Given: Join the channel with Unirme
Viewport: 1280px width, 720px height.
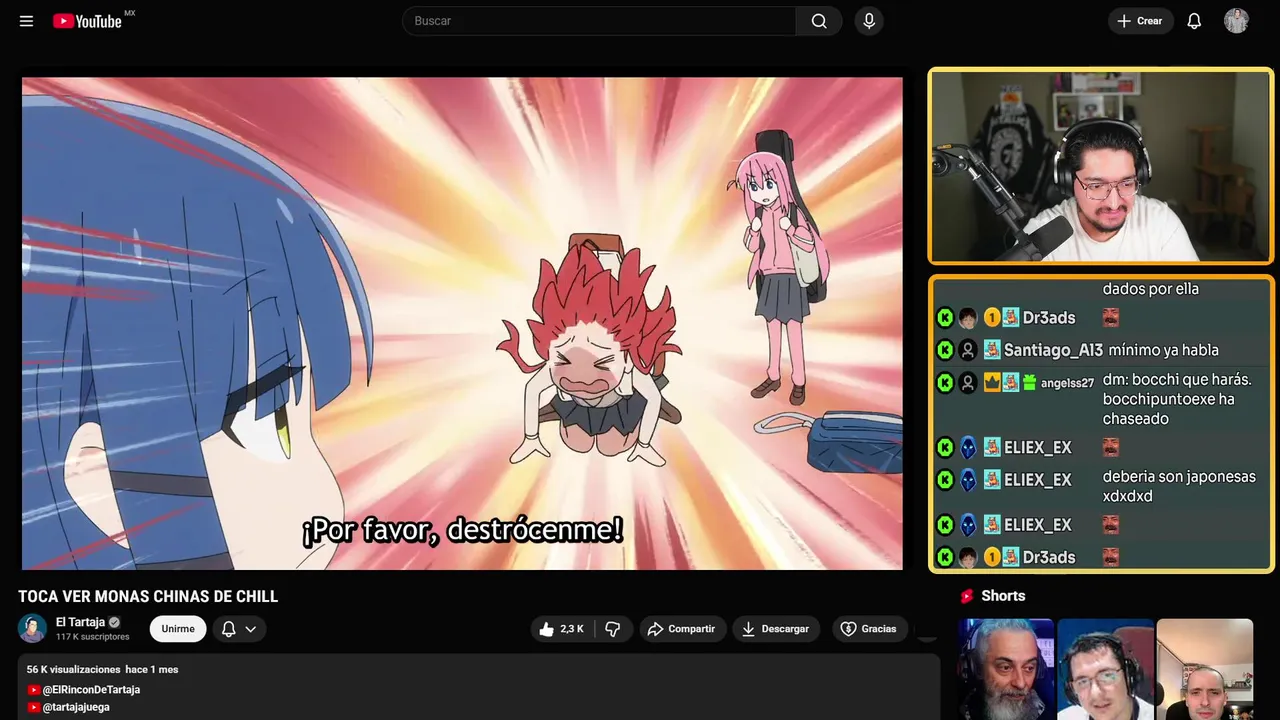Looking at the screenshot, I should tap(178, 629).
